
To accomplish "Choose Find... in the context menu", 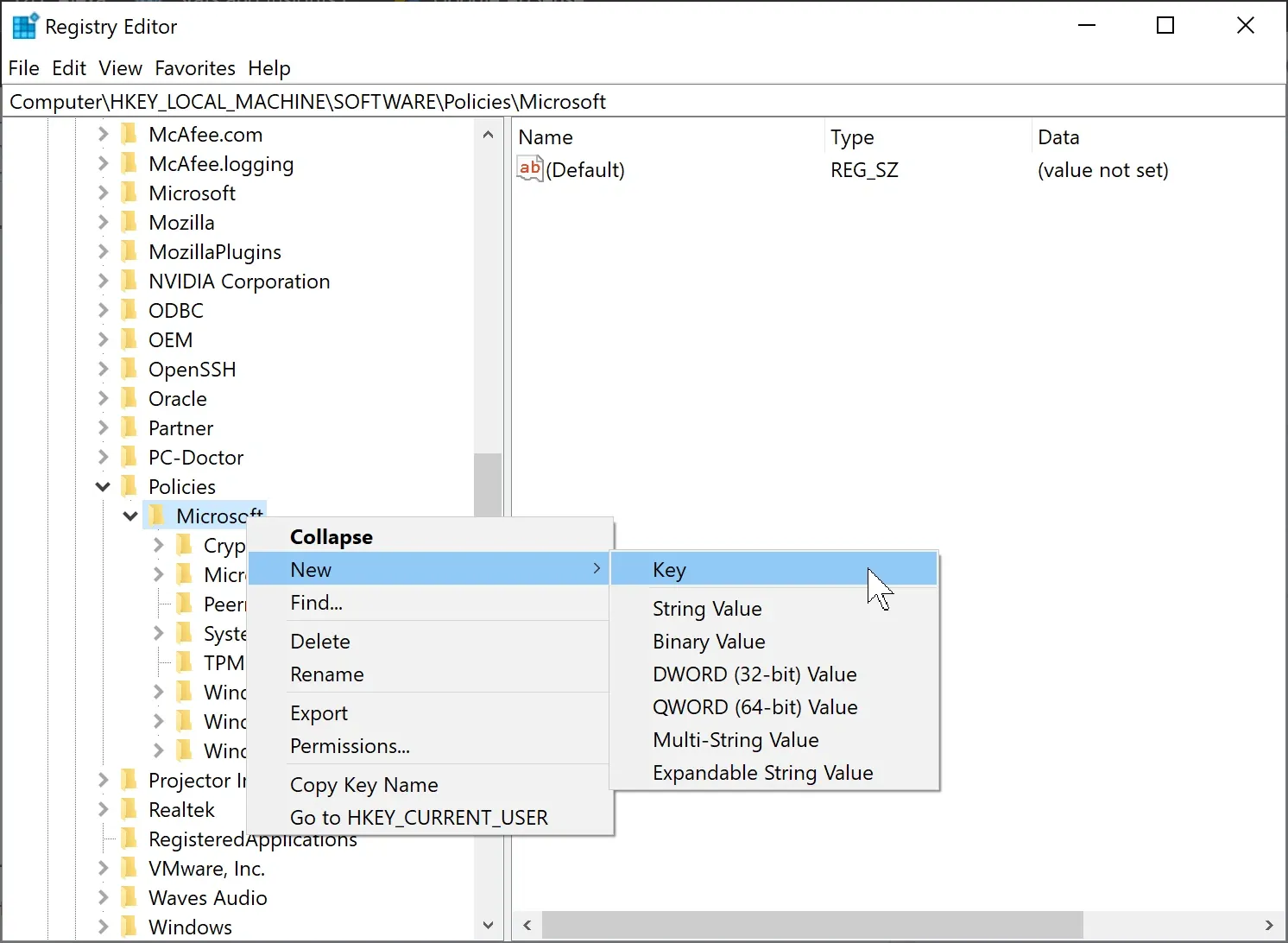I will [430, 602].
